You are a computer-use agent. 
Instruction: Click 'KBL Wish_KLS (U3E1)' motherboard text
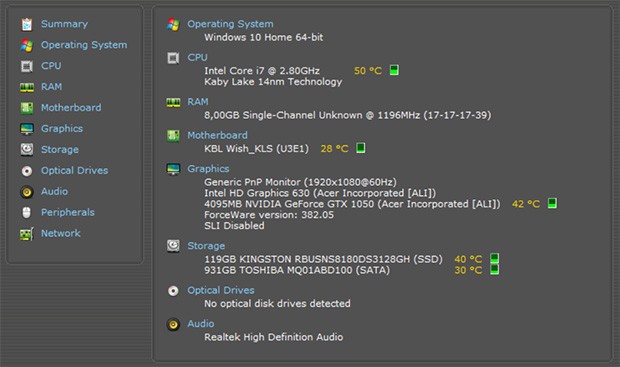256,149
